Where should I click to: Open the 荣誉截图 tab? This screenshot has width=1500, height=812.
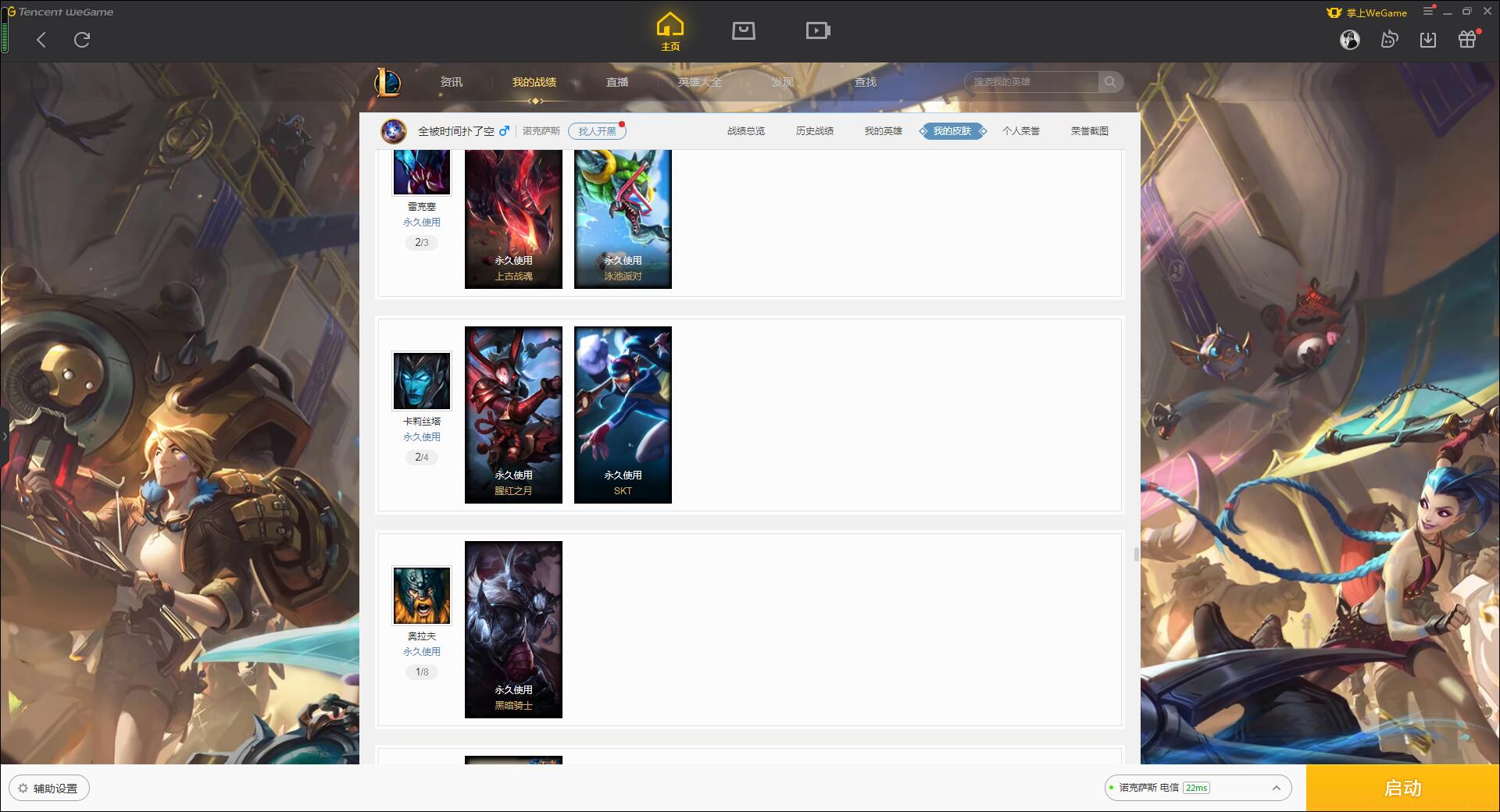[x=1090, y=131]
